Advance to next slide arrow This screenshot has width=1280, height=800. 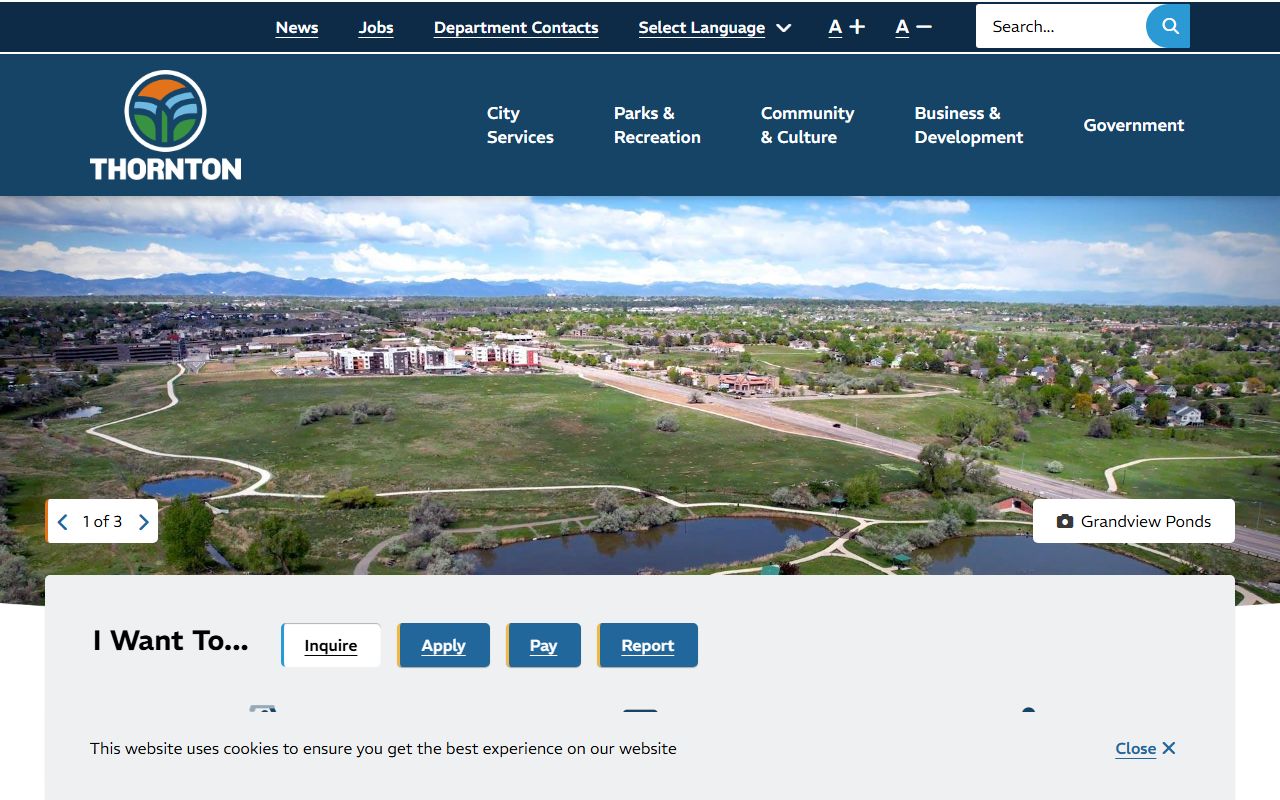(143, 522)
